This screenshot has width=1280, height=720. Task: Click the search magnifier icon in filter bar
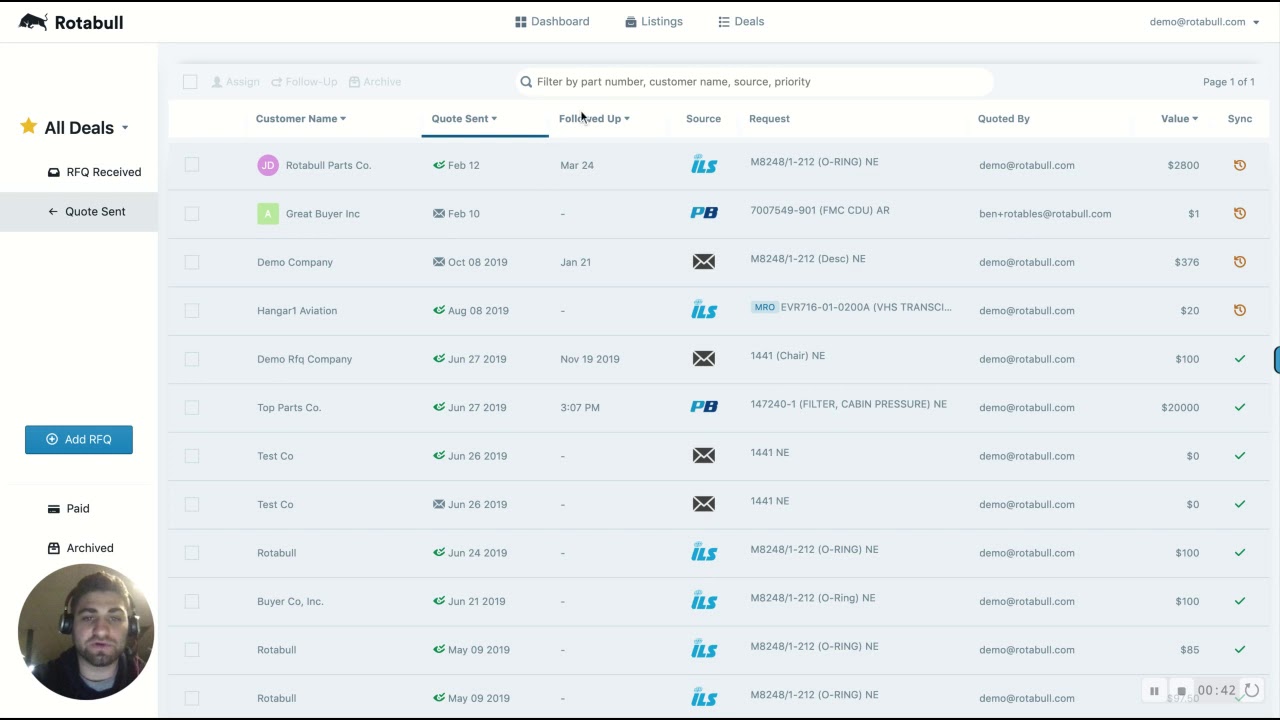526,82
